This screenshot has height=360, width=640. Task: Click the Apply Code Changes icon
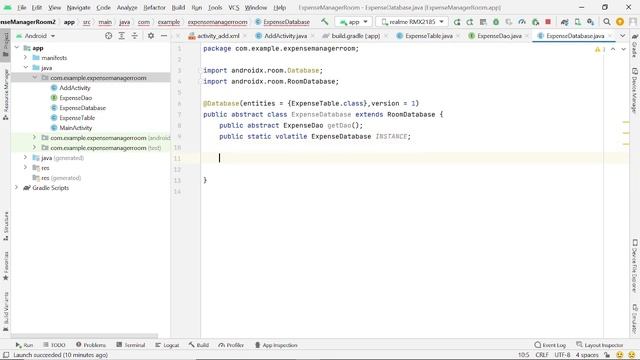coord(483,22)
